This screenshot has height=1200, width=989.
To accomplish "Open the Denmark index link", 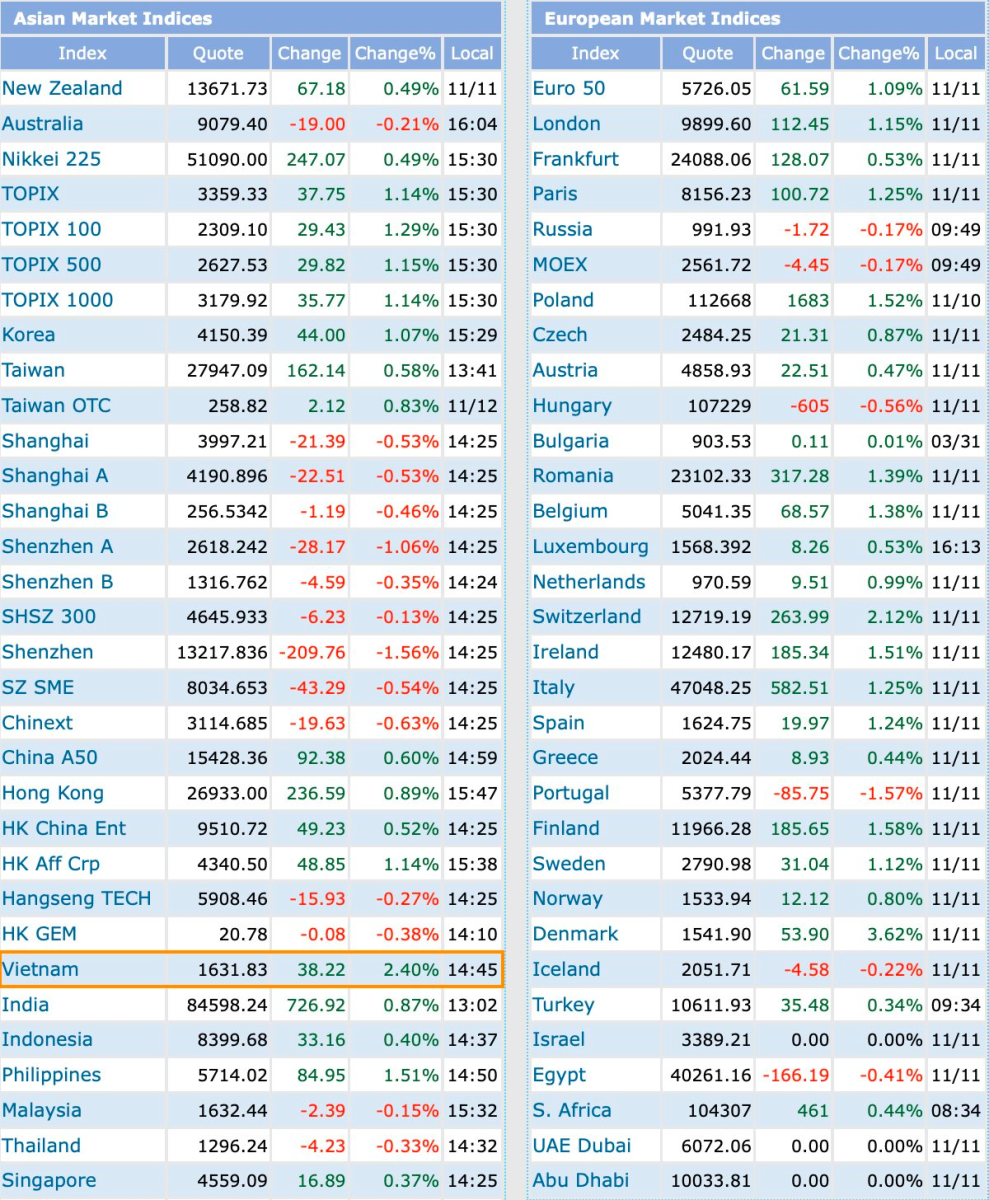I will coord(576,934).
